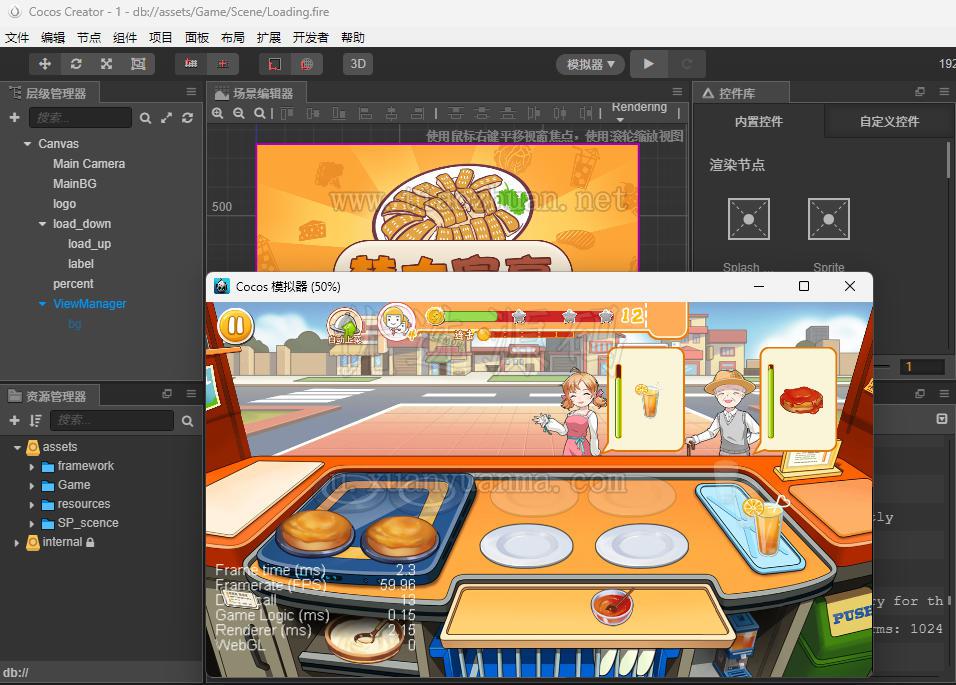This screenshot has width=956, height=685.
Task: Switch to 自定义控件 tab
Action: click(890, 121)
